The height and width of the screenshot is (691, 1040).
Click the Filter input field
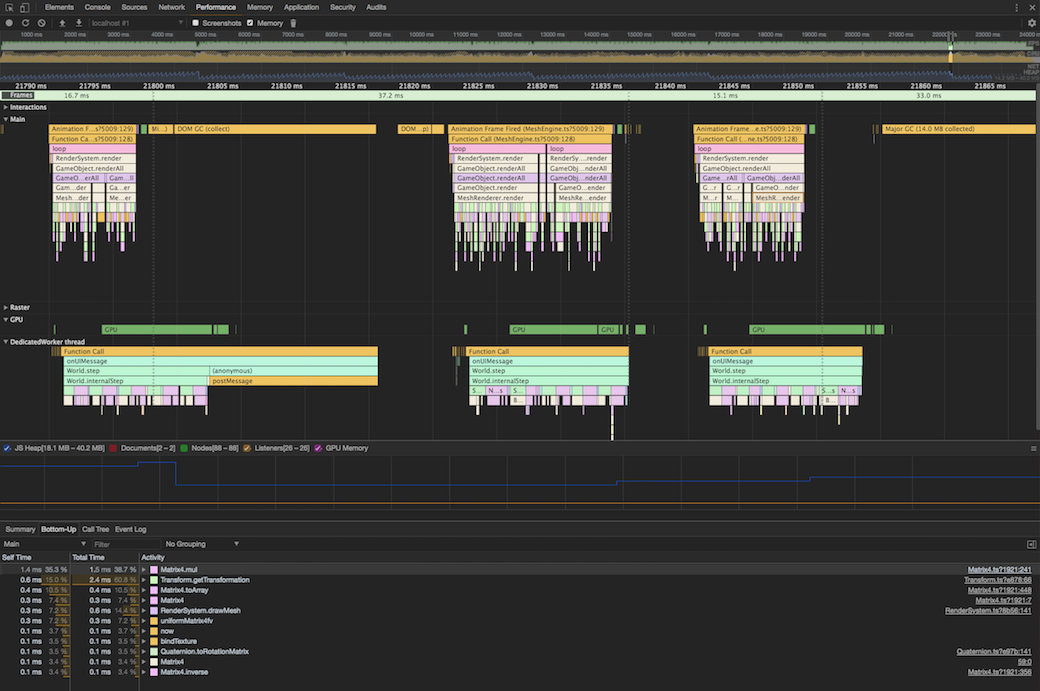coord(125,544)
